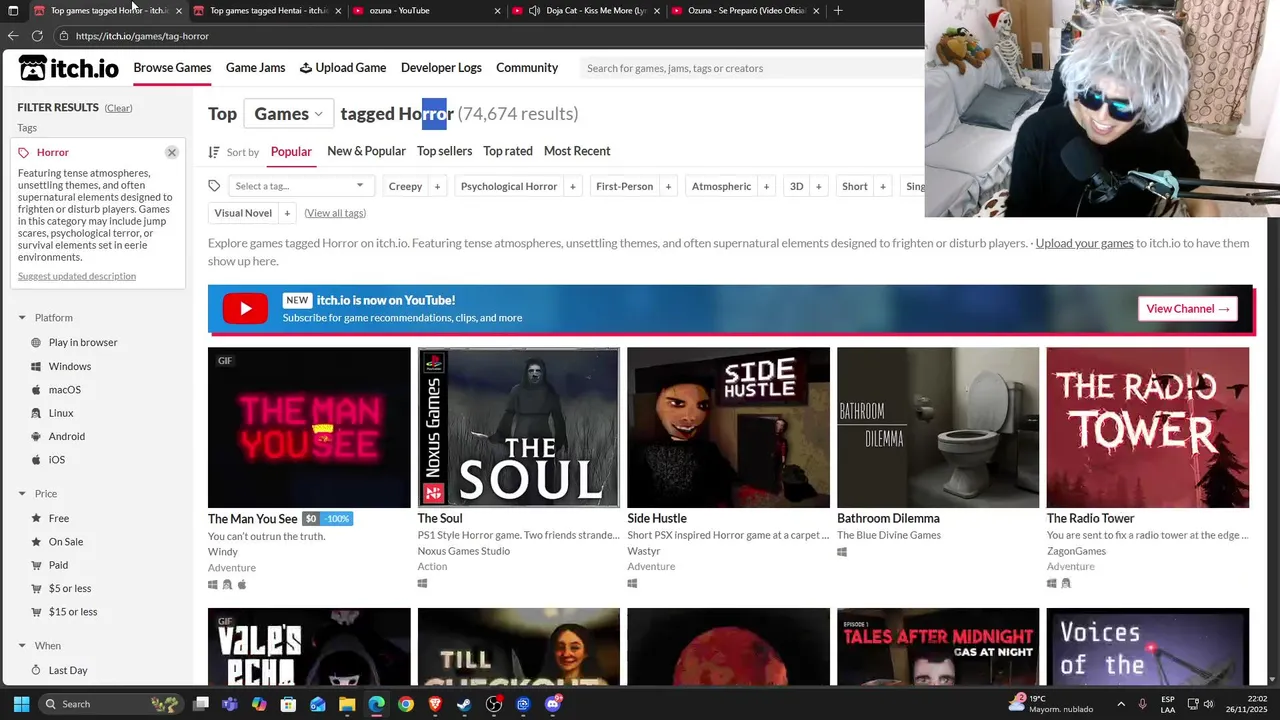
Task: Click the Windows platform icon in filters
Action: tap(36, 367)
